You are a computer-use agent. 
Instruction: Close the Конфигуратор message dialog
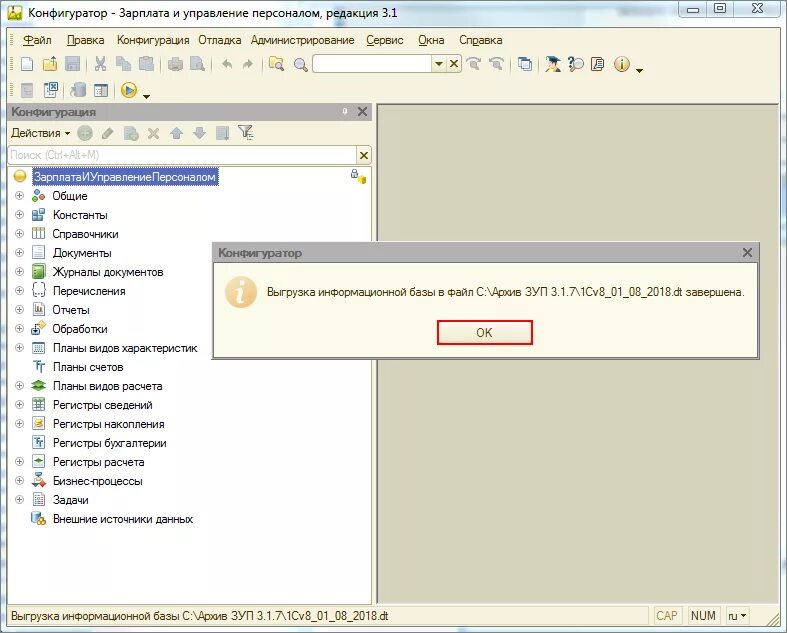pyautogui.click(x=747, y=252)
